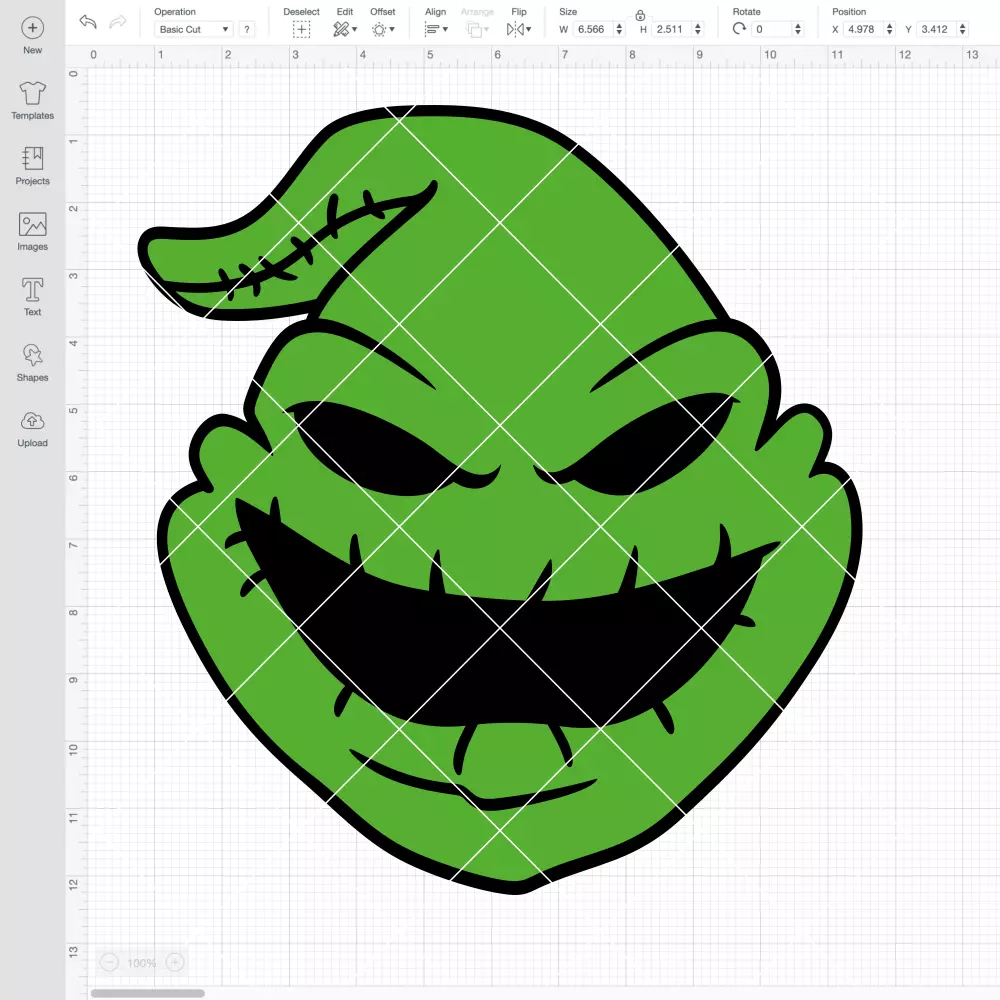Click the 100% zoom level label
The height and width of the screenshot is (1000, 1000).
tap(142, 963)
